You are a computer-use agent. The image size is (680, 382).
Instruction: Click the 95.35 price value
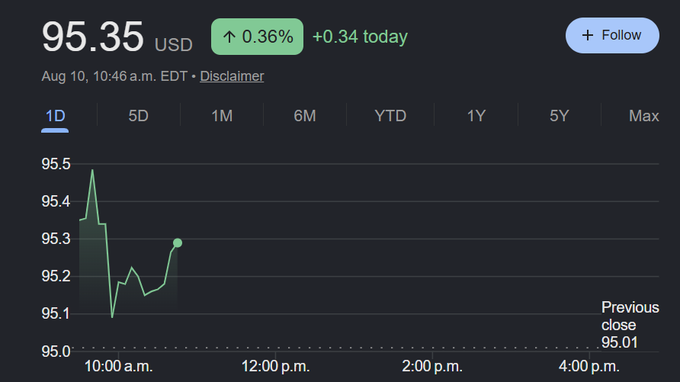[x=92, y=37]
